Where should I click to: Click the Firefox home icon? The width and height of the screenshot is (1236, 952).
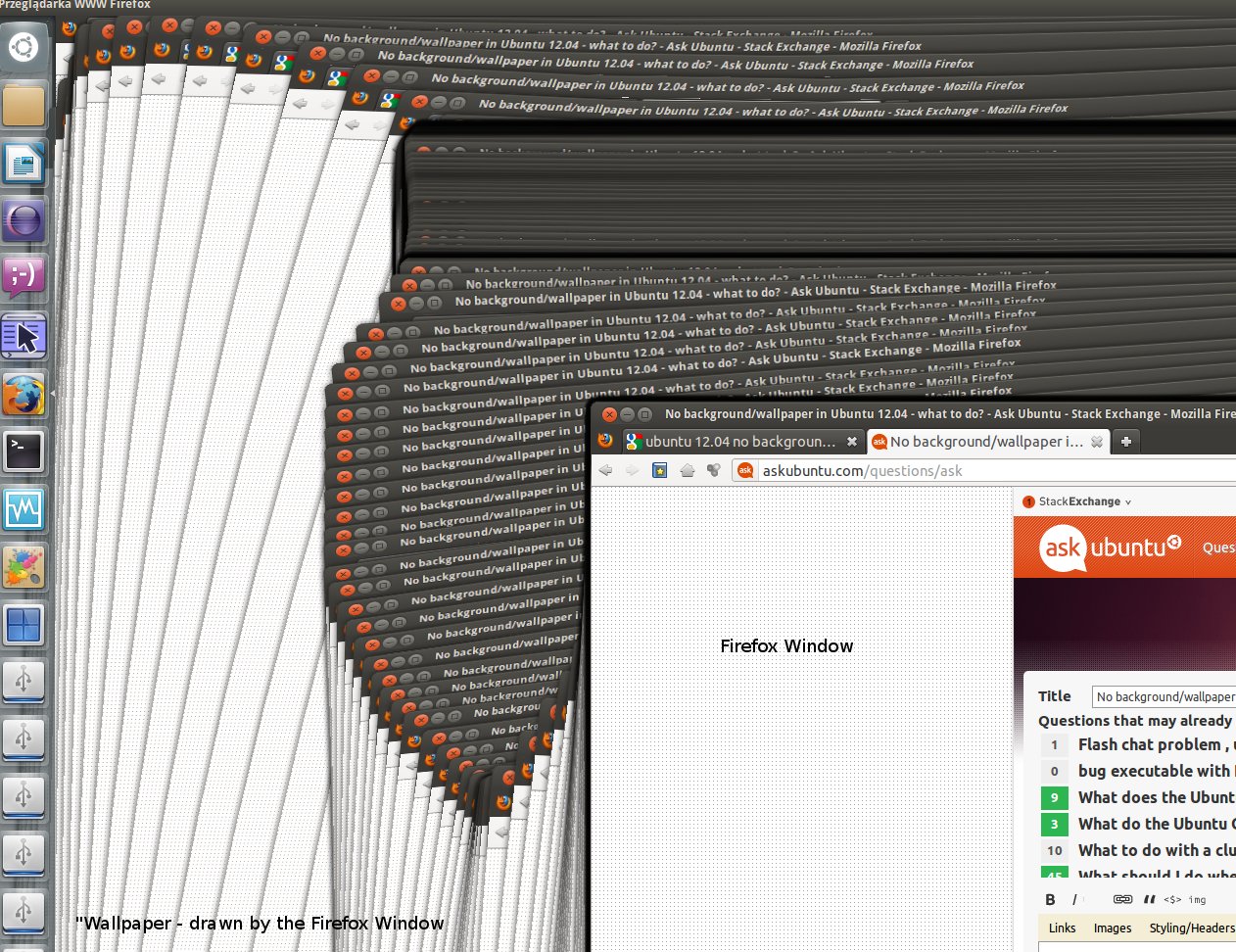688,471
